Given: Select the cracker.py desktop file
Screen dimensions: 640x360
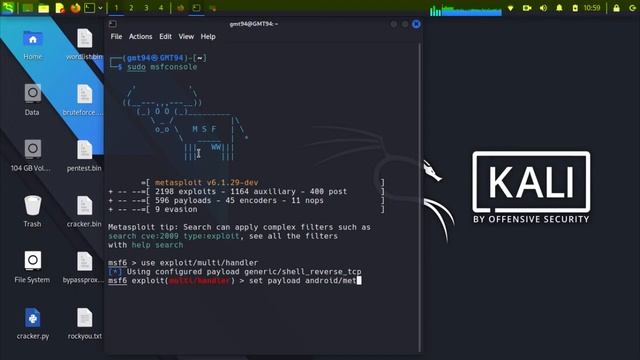Looking at the screenshot, I should (x=33, y=324).
